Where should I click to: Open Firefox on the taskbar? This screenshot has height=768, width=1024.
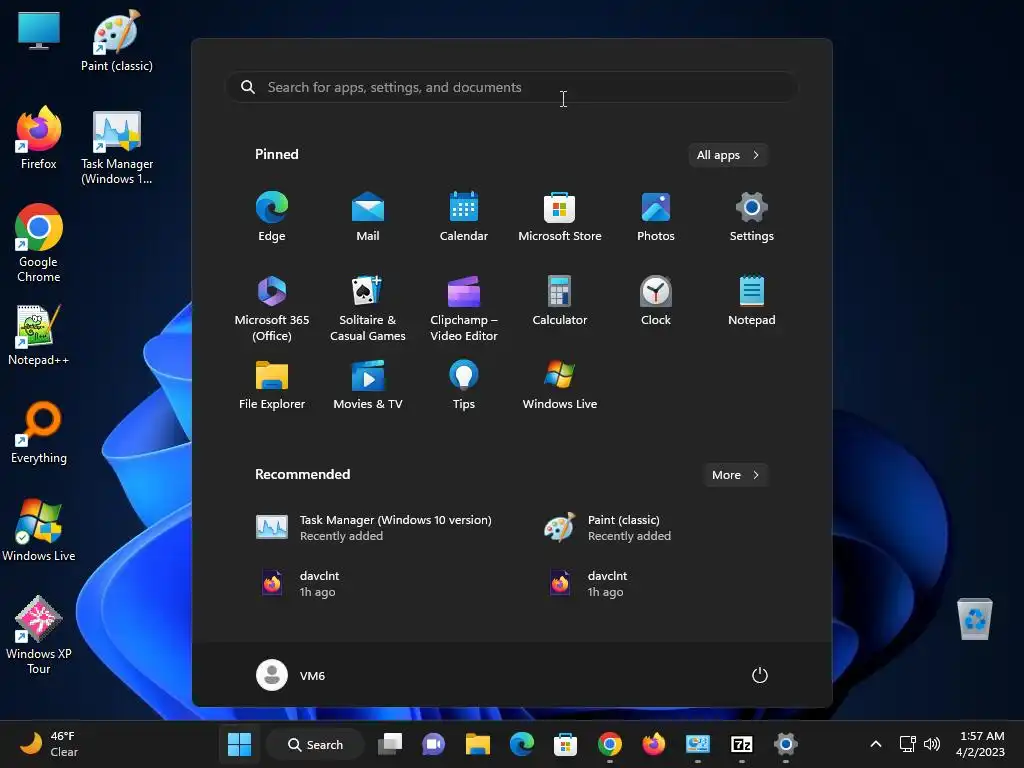[653, 744]
